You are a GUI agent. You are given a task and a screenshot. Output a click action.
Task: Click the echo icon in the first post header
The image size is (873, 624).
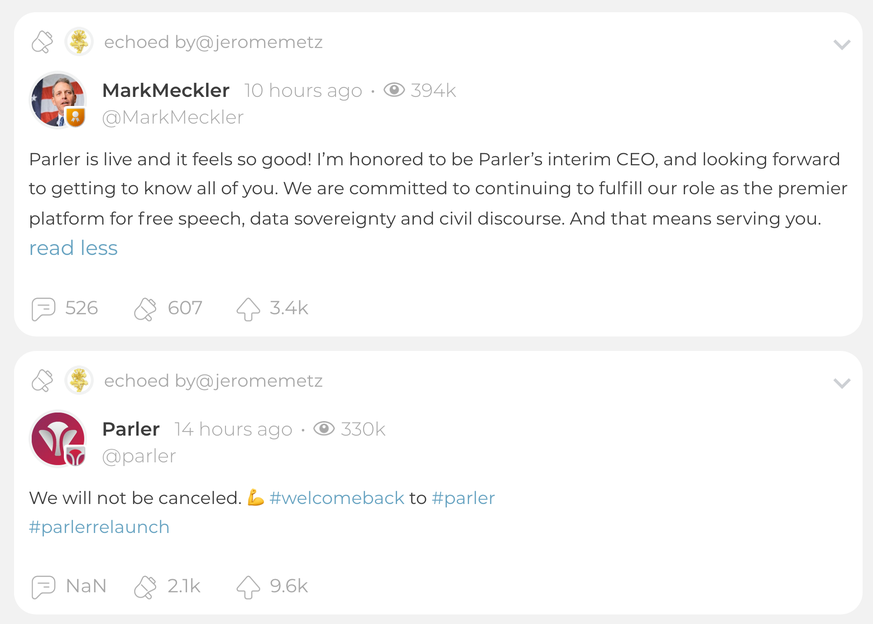(42, 42)
